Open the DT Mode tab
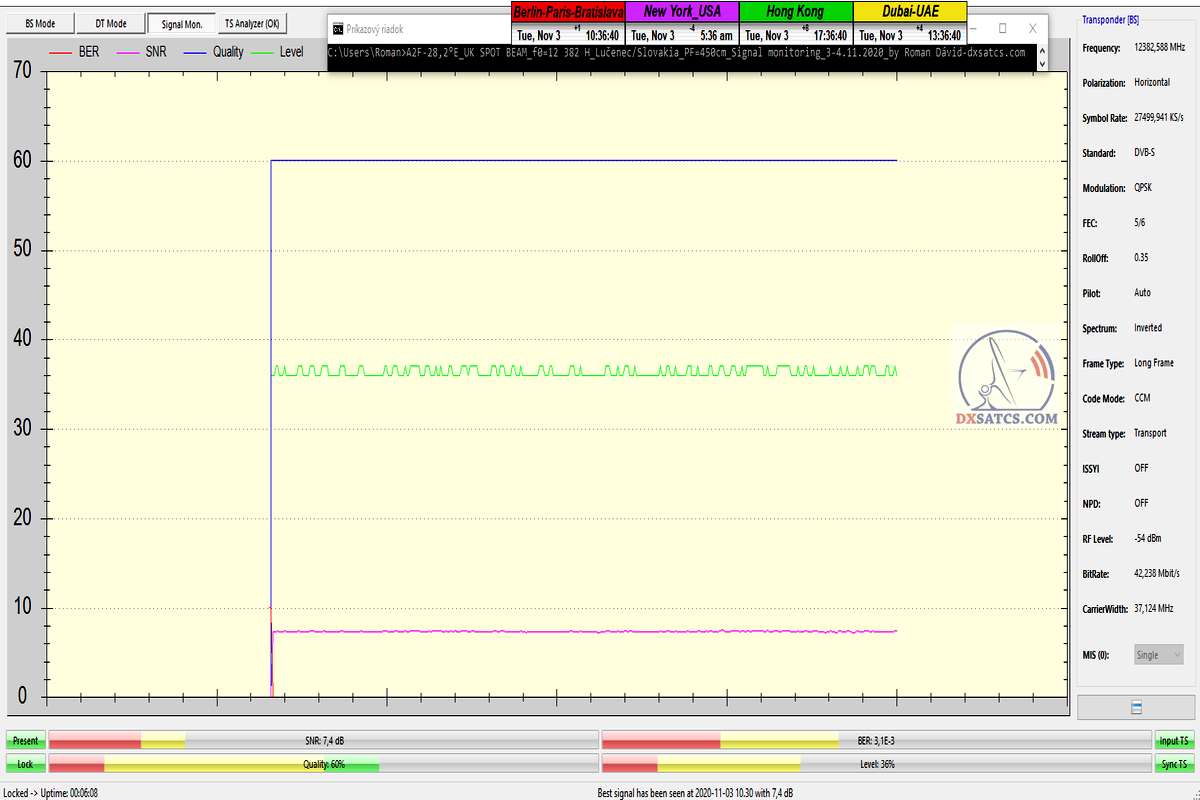Screen dimensions: 1200x800 coord(111,23)
